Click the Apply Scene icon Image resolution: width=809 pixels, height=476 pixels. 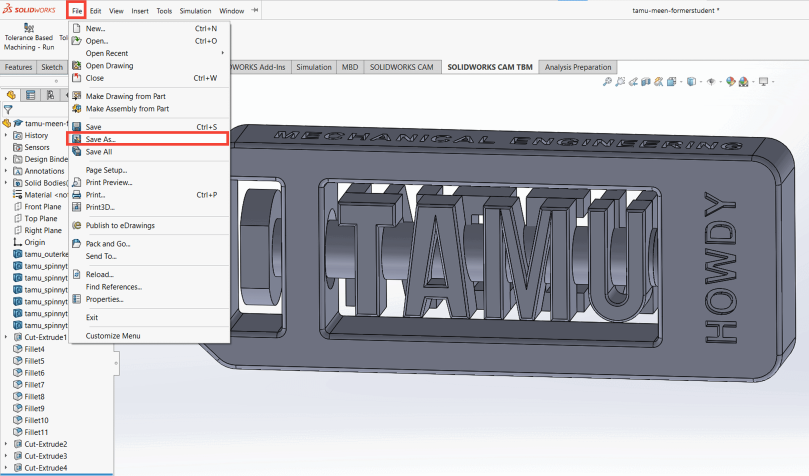(743, 81)
